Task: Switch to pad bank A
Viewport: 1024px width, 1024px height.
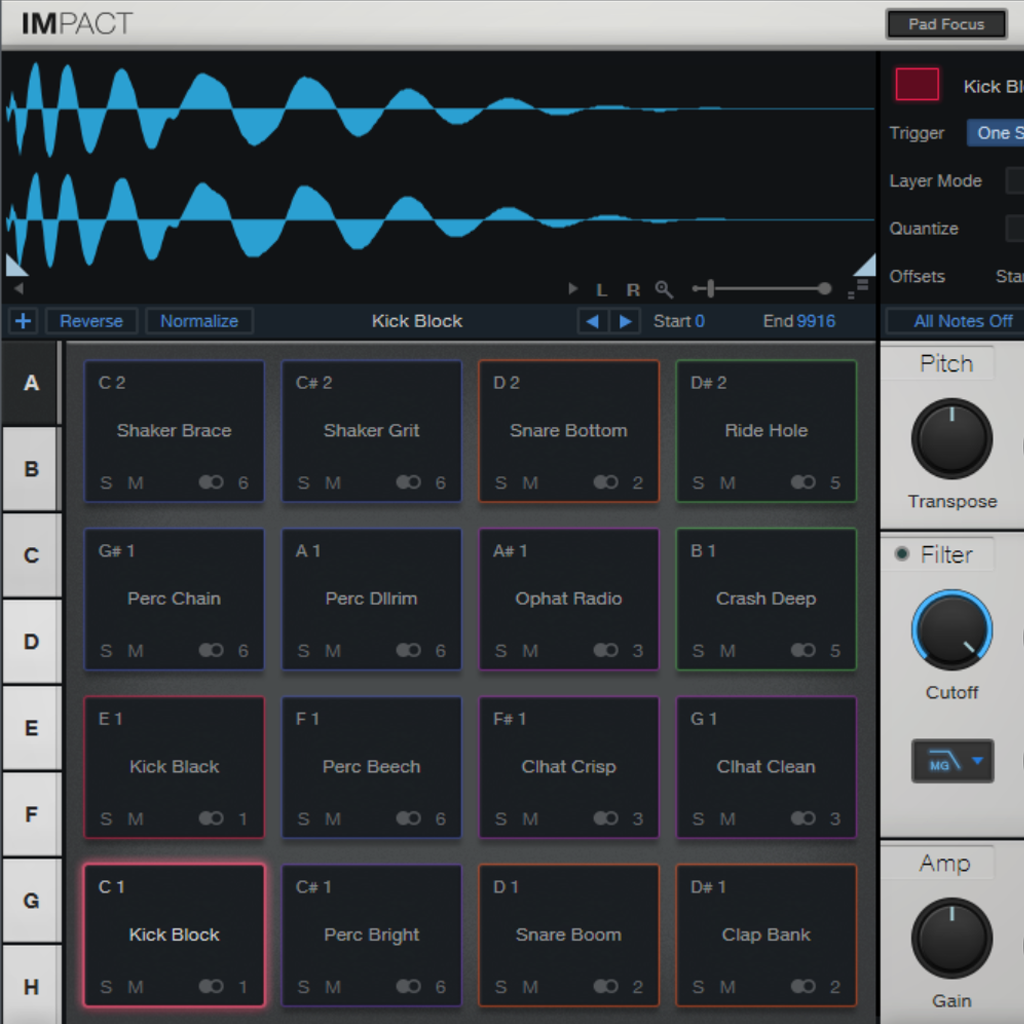Action: [31, 383]
